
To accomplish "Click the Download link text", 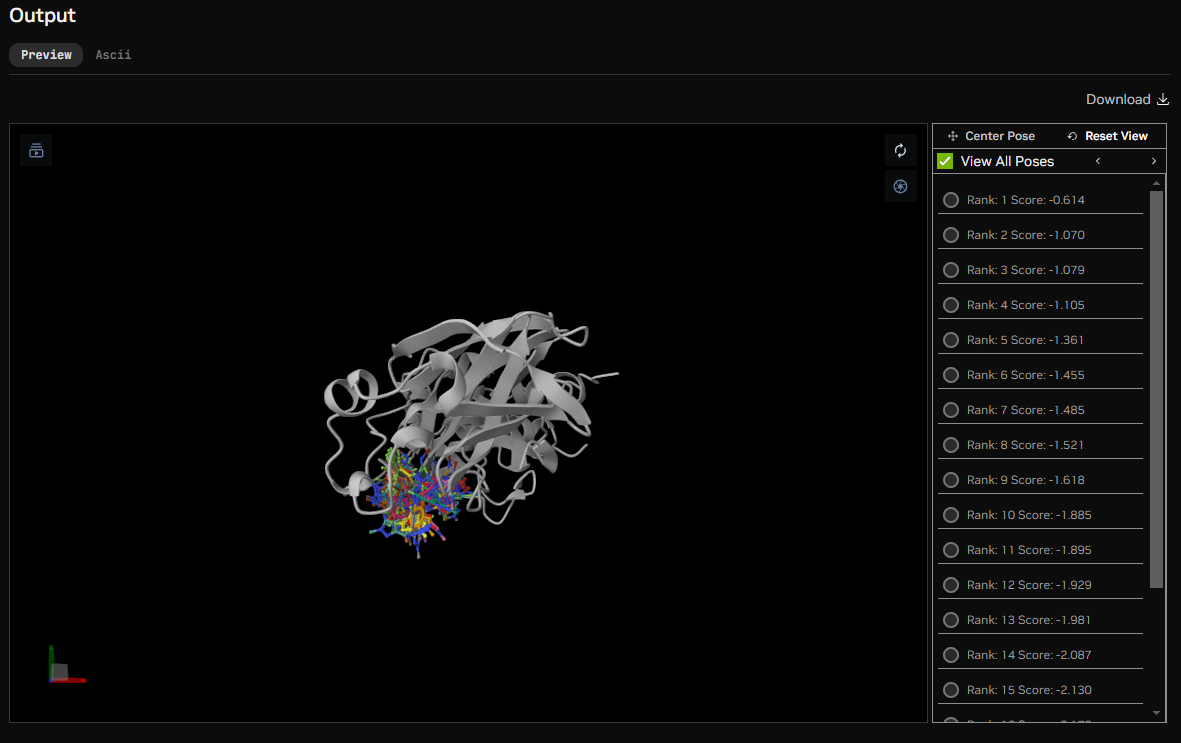I will (x=1118, y=99).
